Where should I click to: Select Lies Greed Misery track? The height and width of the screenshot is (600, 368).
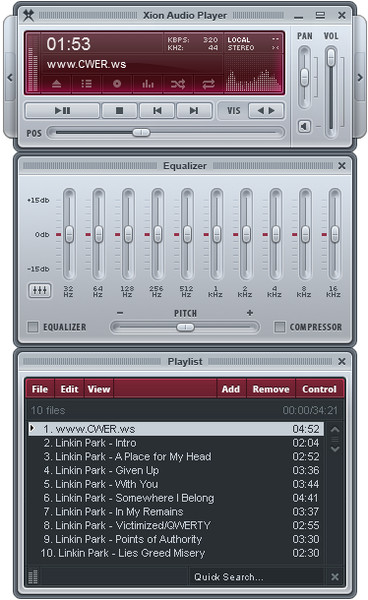[x=176, y=553]
